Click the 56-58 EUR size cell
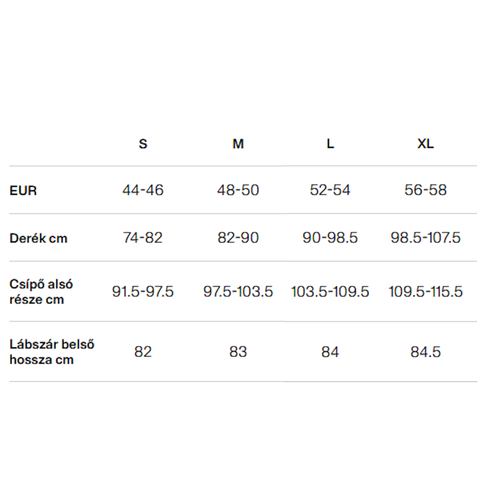 [x=425, y=190]
